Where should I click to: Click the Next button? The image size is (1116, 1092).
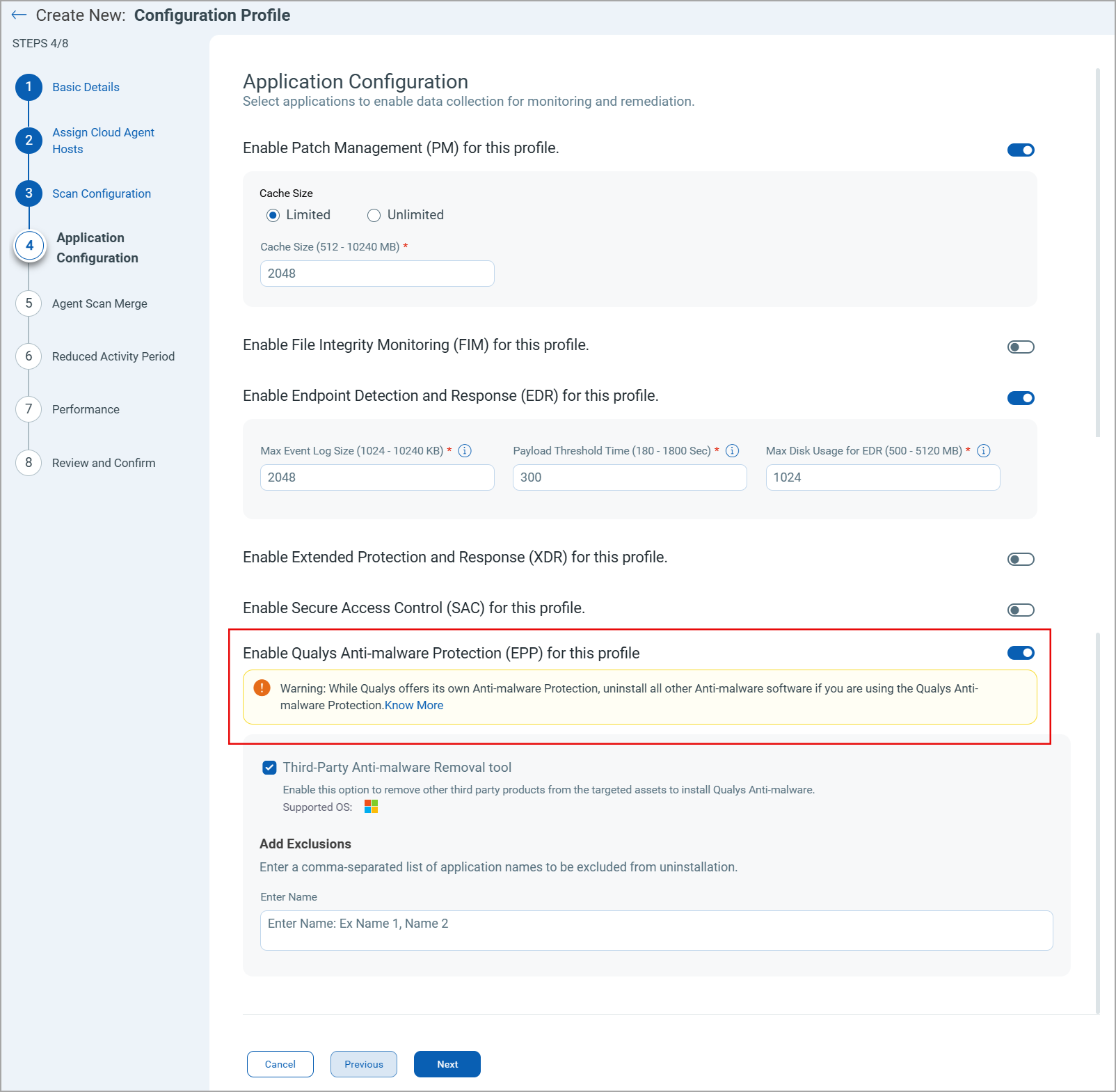click(x=447, y=1064)
